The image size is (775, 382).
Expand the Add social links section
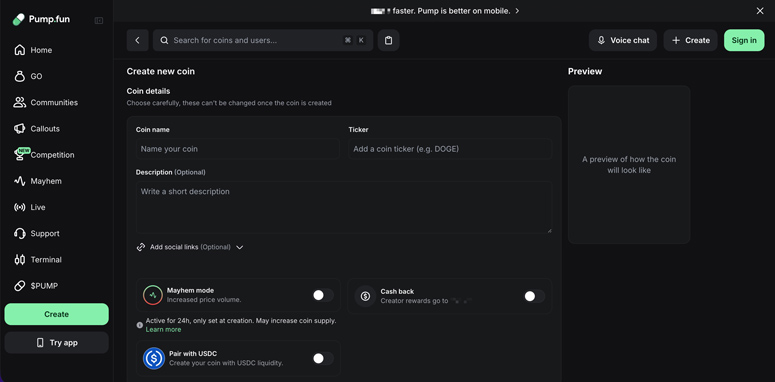tap(190, 247)
